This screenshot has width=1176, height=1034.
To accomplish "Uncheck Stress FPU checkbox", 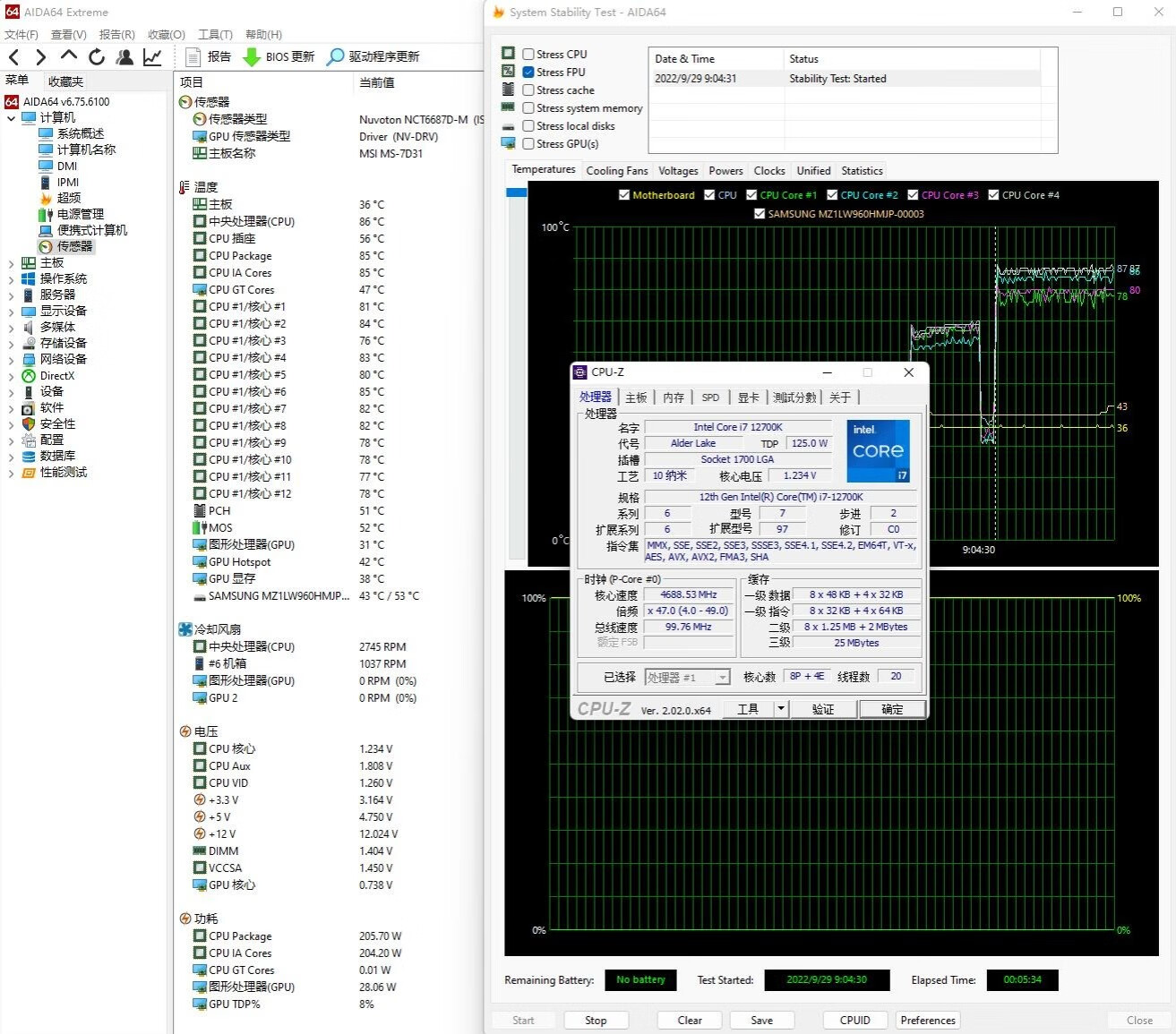I will pyautogui.click(x=528, y=73).
